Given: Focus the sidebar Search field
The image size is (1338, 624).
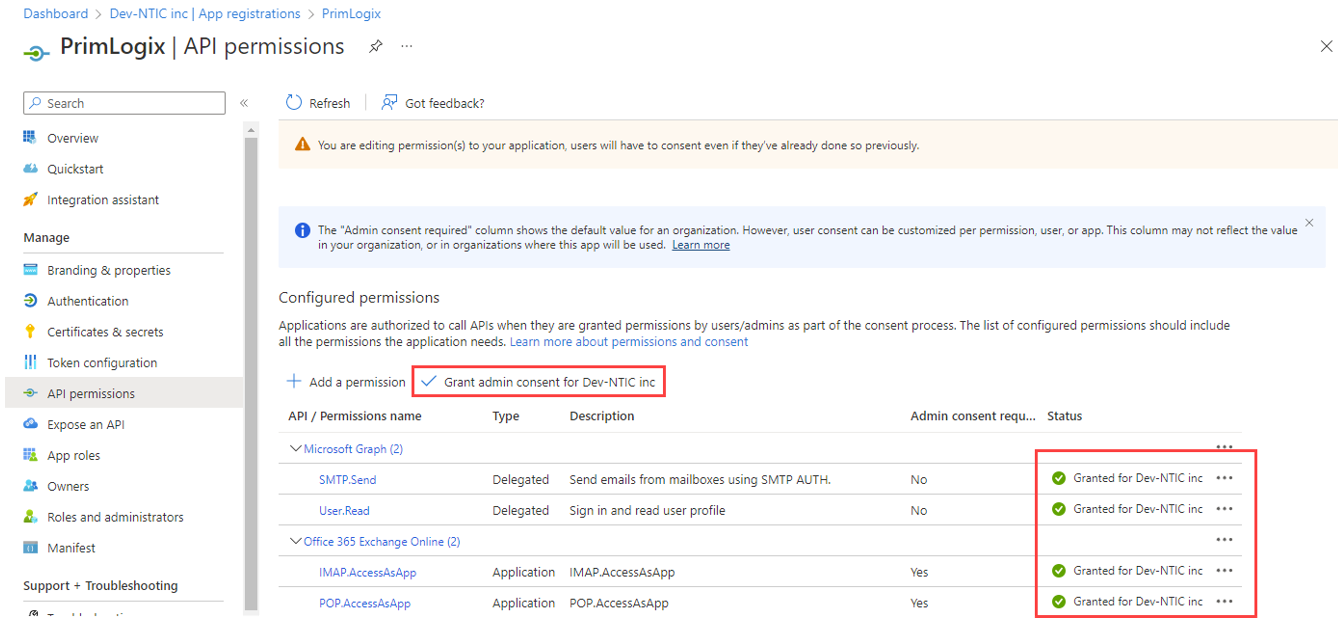Looking at the screenshot, I should pyautogui.click(x=124, y=103).
